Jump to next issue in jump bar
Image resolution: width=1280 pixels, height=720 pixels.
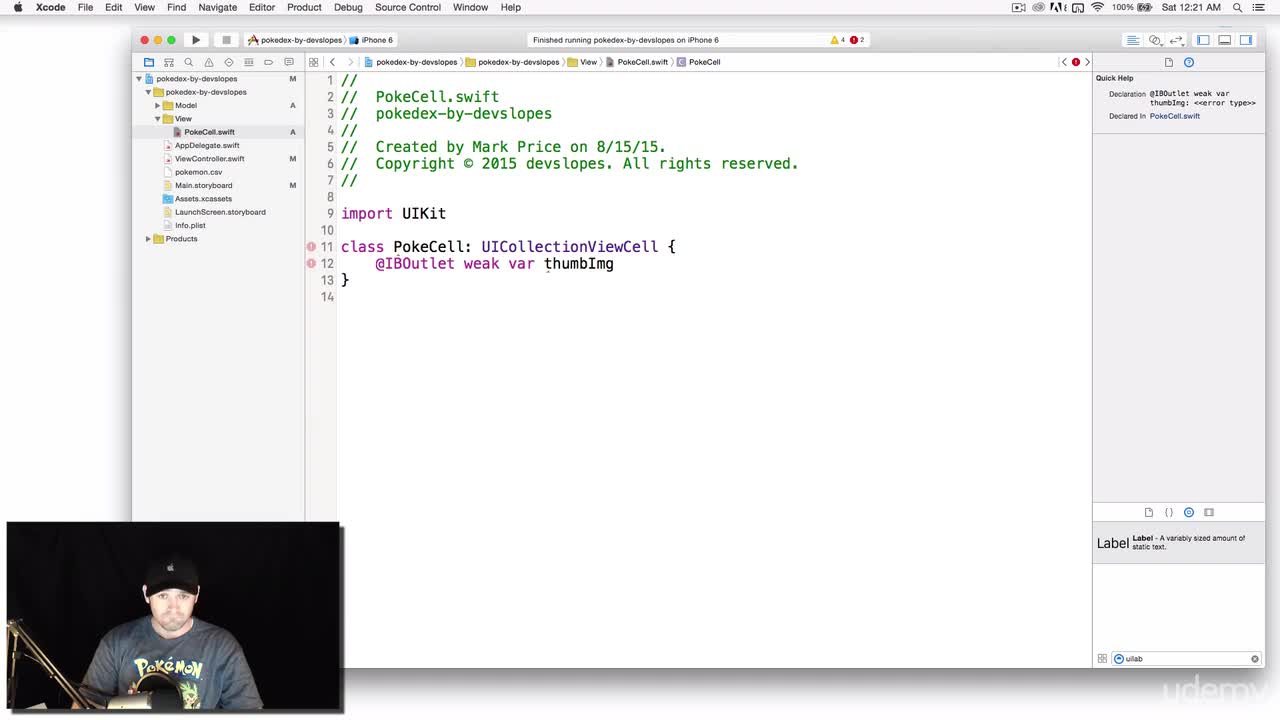[x=1087, y=62]
